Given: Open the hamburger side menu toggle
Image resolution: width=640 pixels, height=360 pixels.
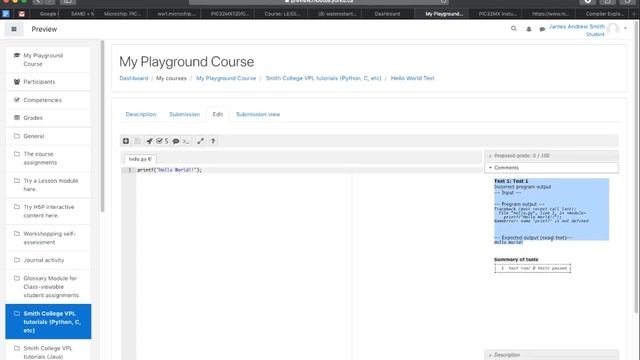Looking at the screenshot, I should (14, 29).
